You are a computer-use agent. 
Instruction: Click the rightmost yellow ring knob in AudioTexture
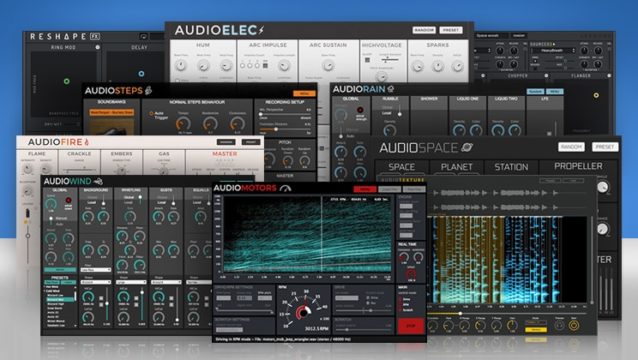(574, 325)
